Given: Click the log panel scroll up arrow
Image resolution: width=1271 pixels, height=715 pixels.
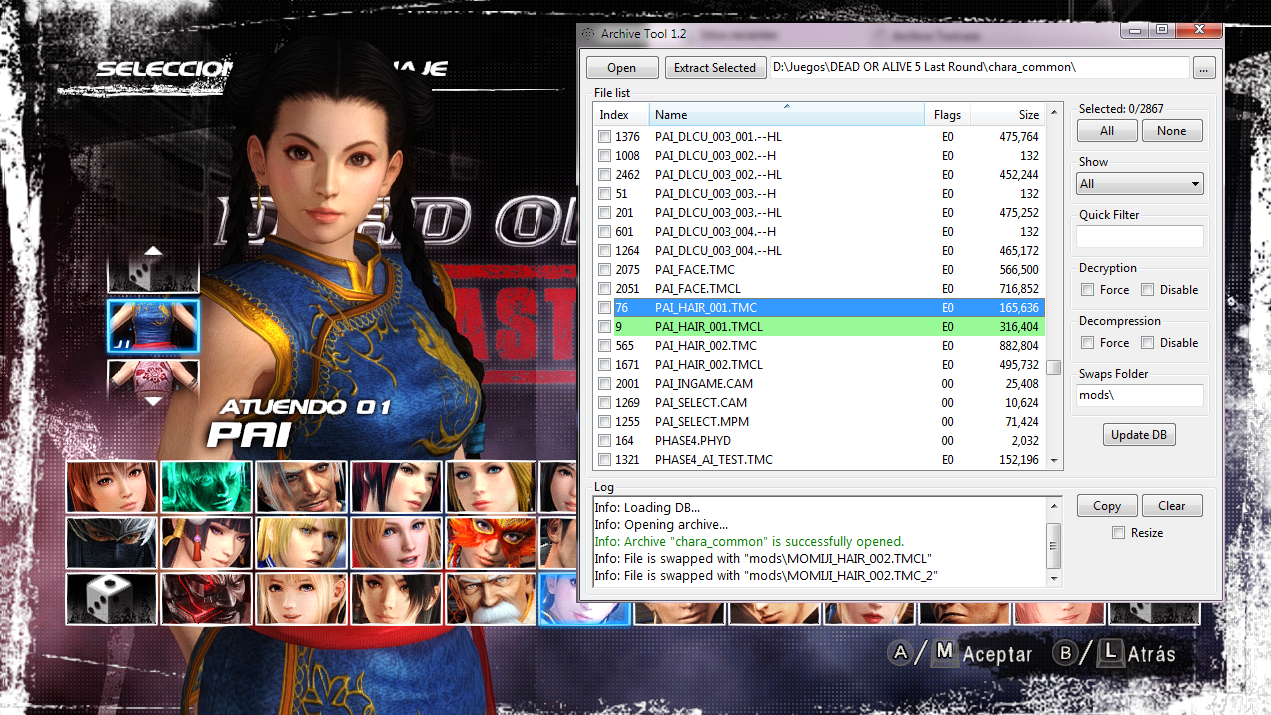Looking at the screenshot, I should (x=1053, y=506).
